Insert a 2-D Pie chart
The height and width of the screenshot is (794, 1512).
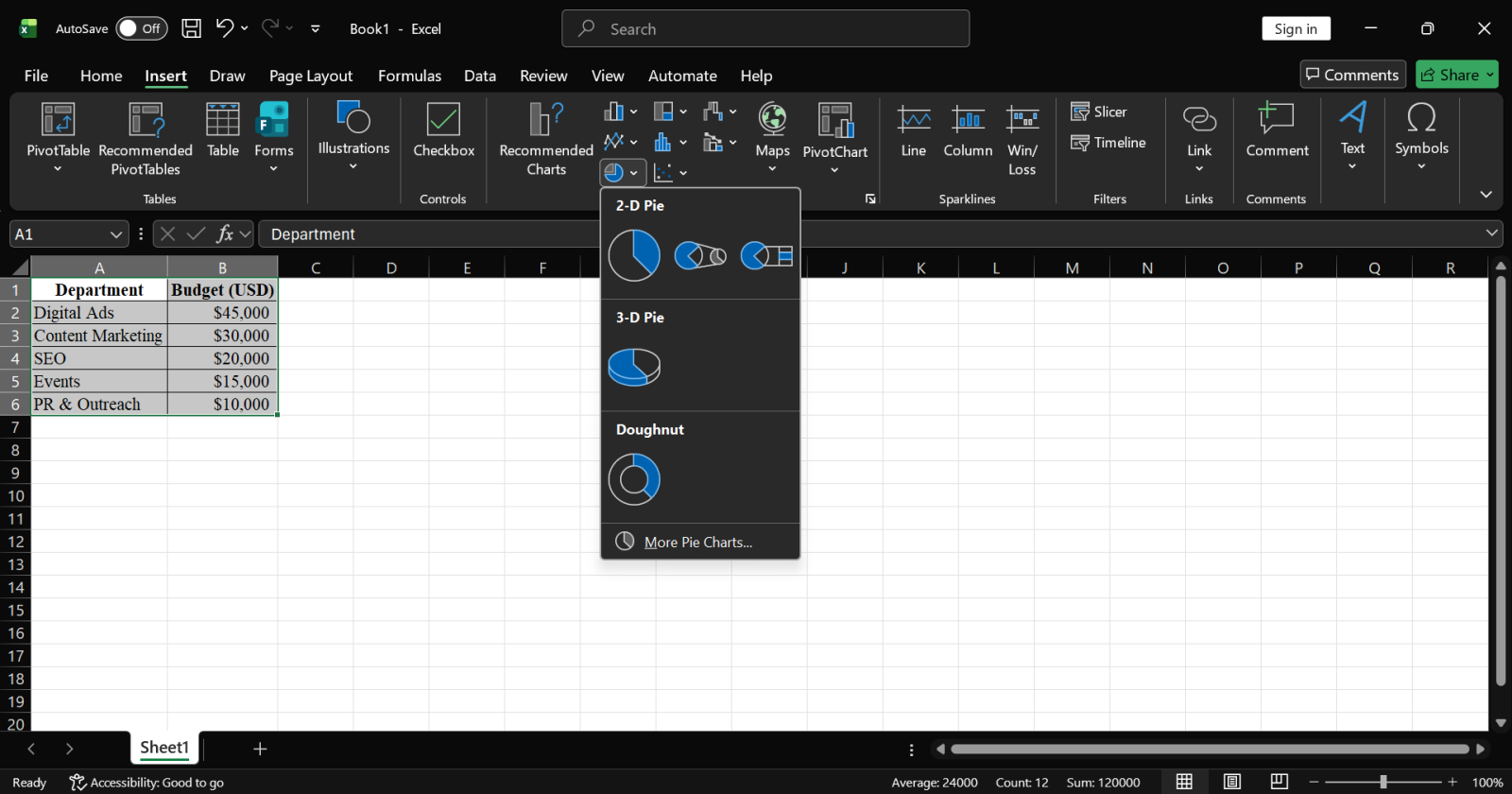[x=634, y=255]
